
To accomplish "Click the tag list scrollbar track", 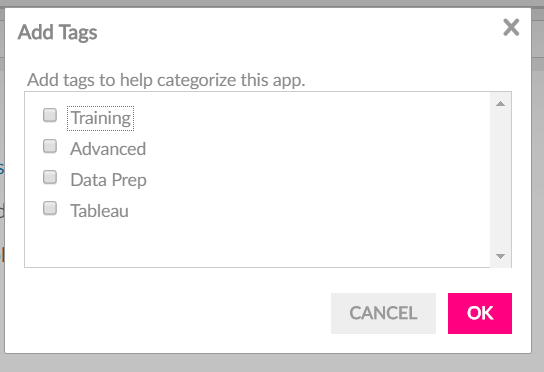I will (x=500, y=180).
